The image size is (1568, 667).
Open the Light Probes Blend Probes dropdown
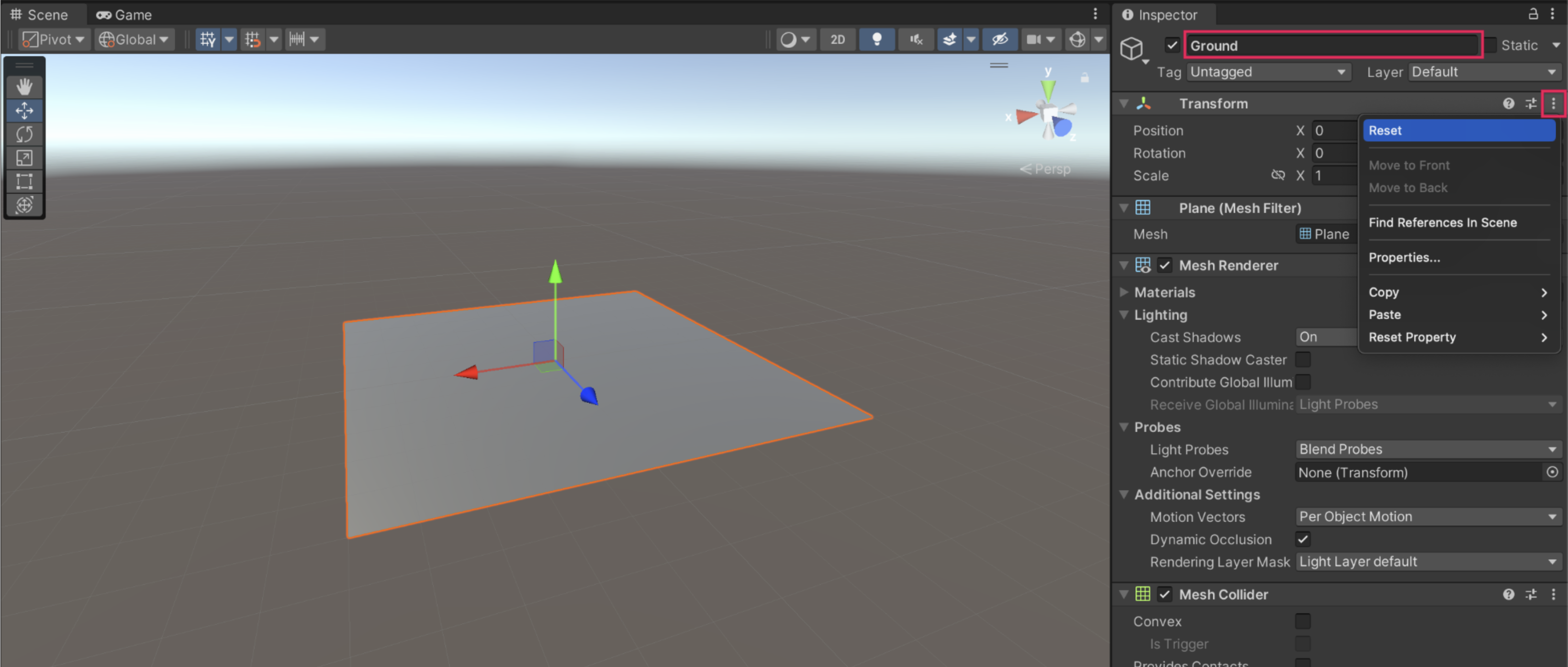click(x=1427, y=449)
